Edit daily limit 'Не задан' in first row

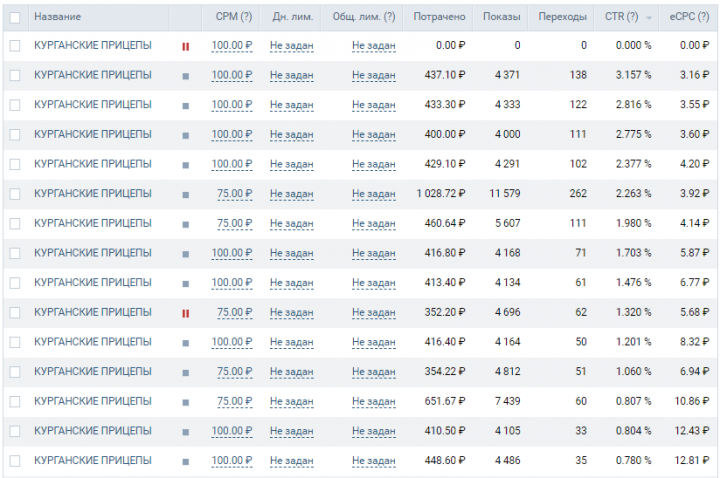tap(292, 45)
